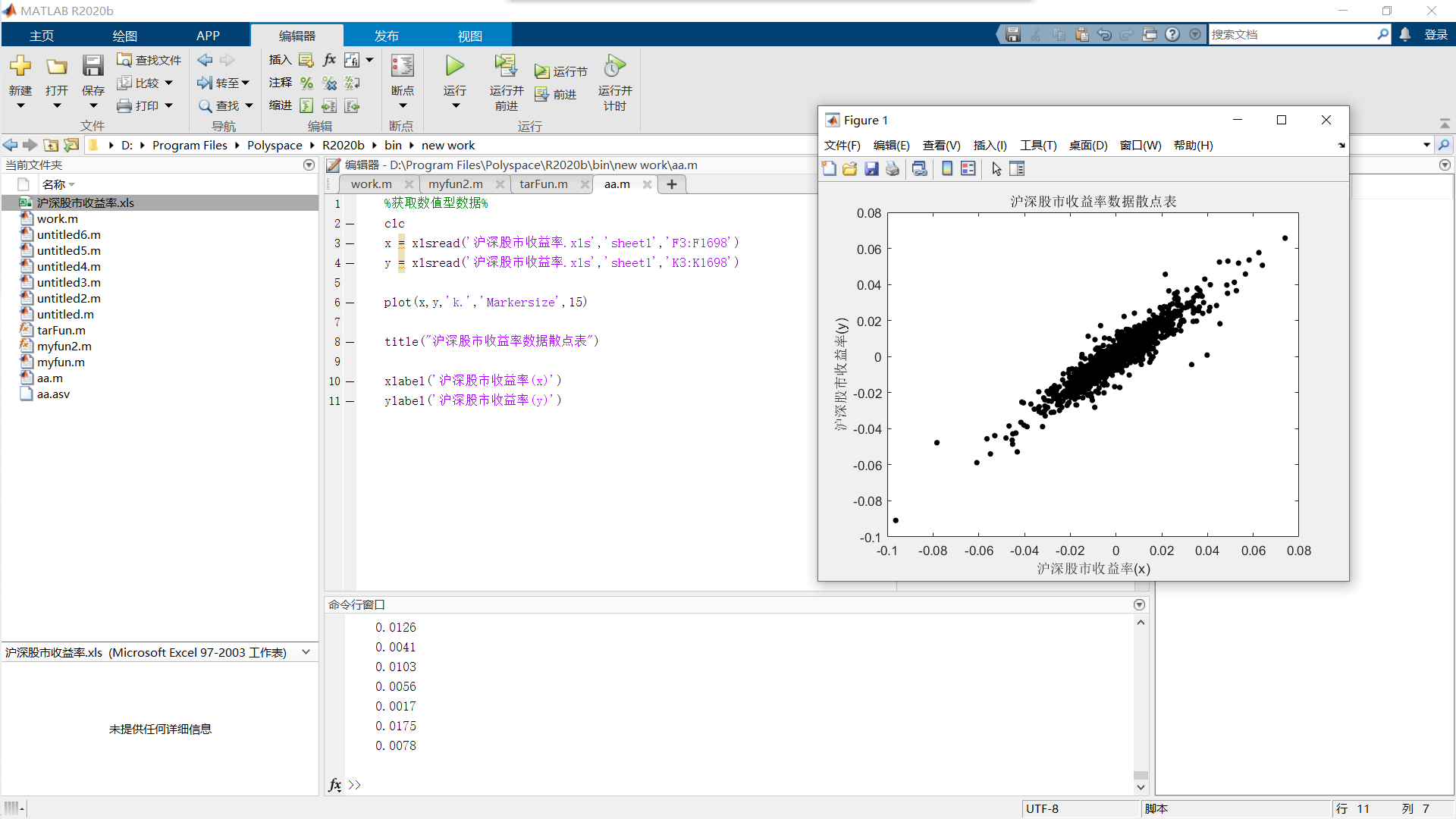The width and height of the screenshot is (1456, 819).
Task: Click the Run (运行) green arrow
Action: [x=454, y=67]
